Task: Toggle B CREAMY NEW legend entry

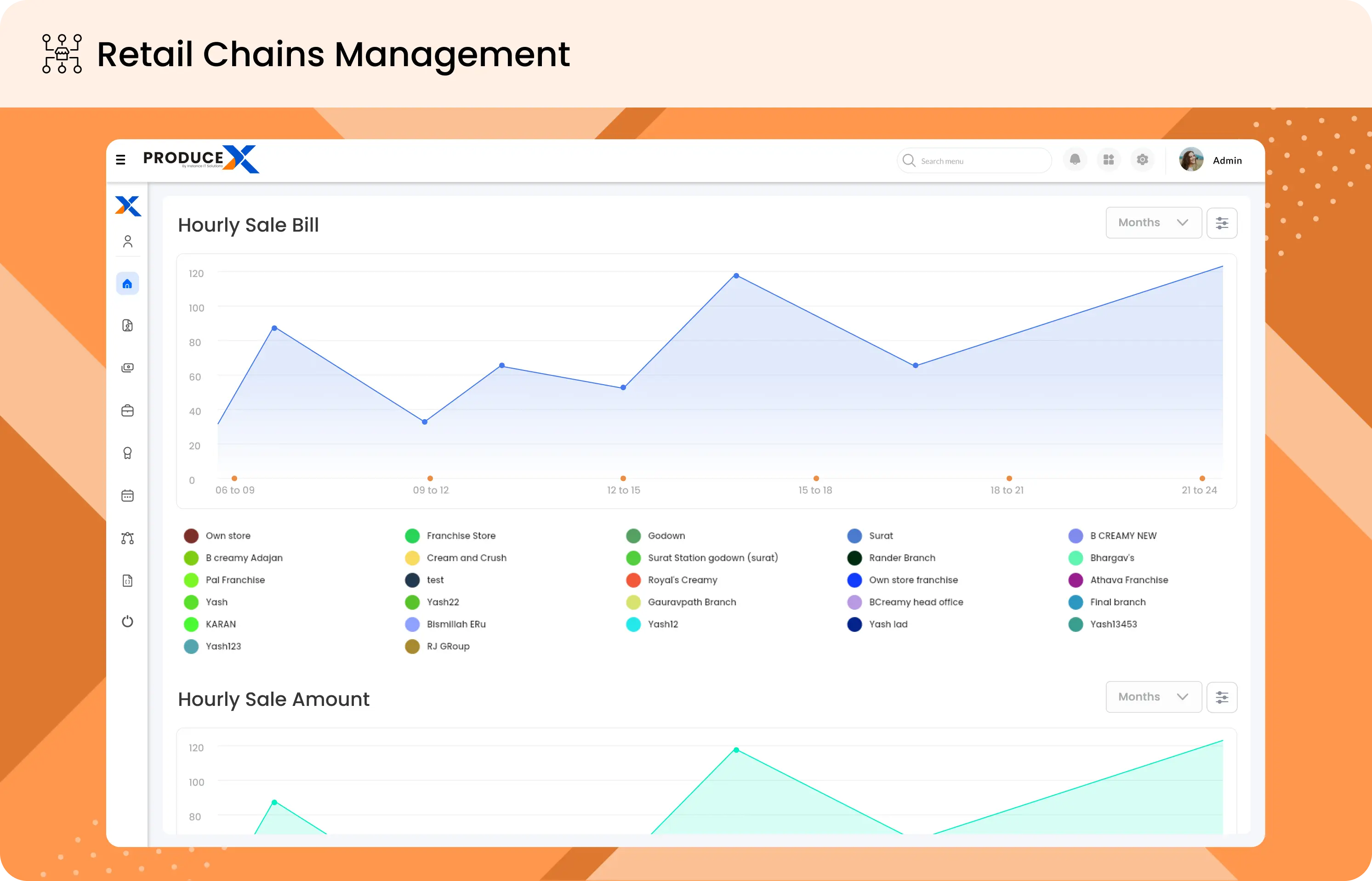Action: point(1112,535)
